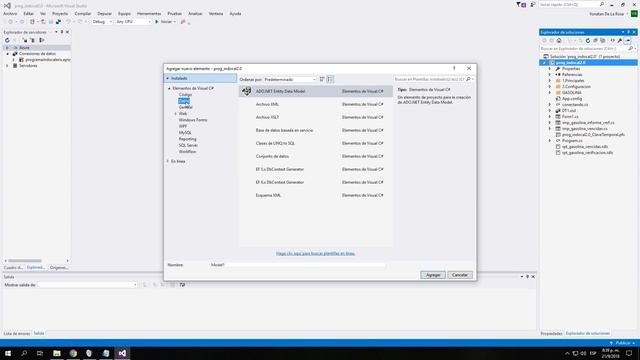
Task: Select Form1.cs in Solution Explorer
Action: click(570, 117)
